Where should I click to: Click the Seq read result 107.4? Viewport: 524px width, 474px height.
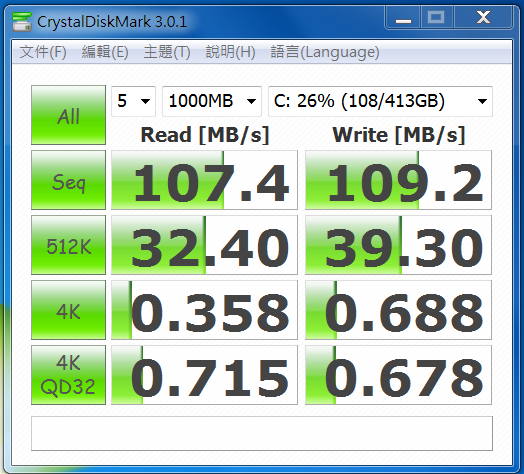click(x=204, y=180)
